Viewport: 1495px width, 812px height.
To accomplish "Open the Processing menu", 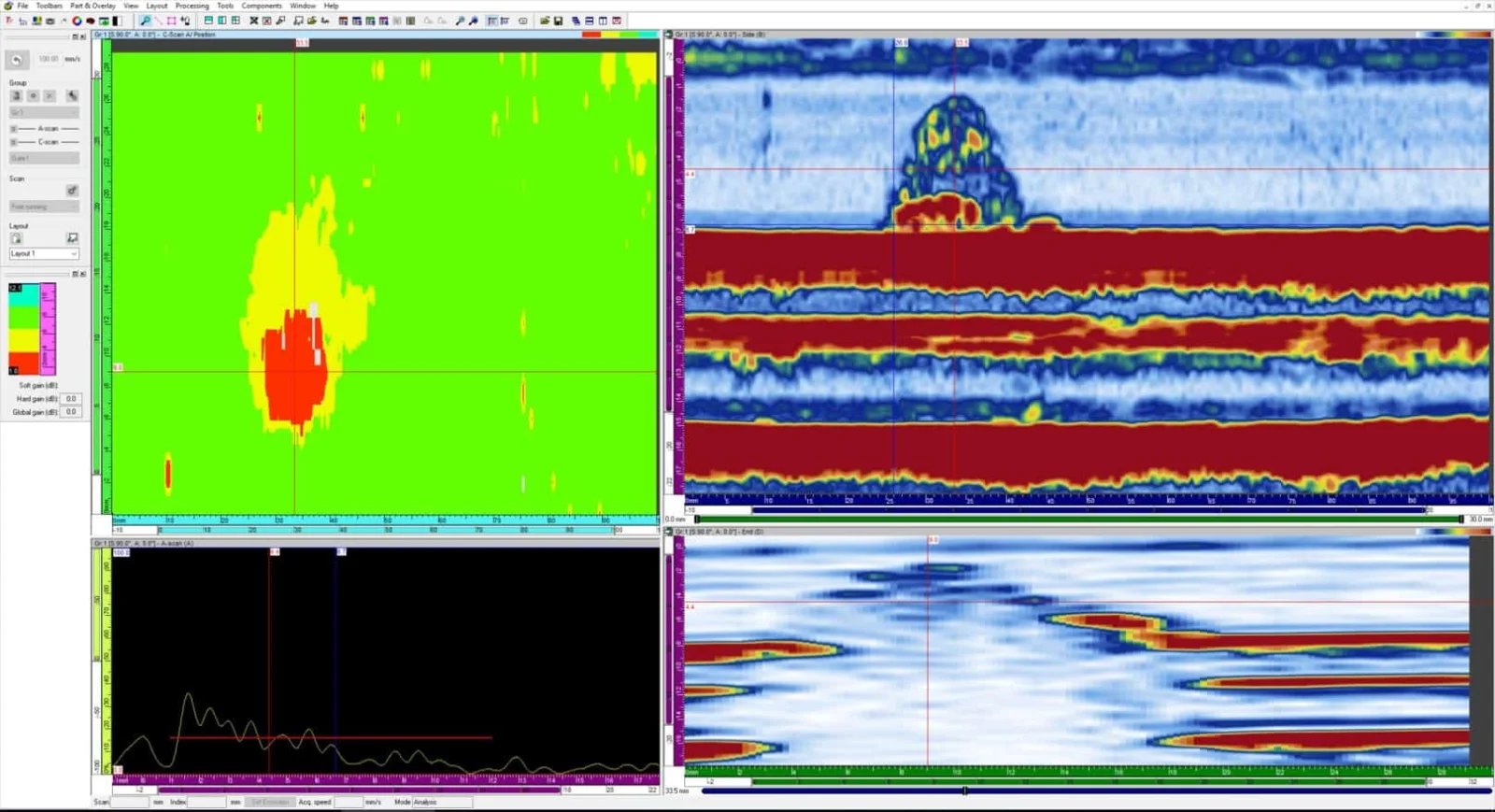I will tap(192, 6).
